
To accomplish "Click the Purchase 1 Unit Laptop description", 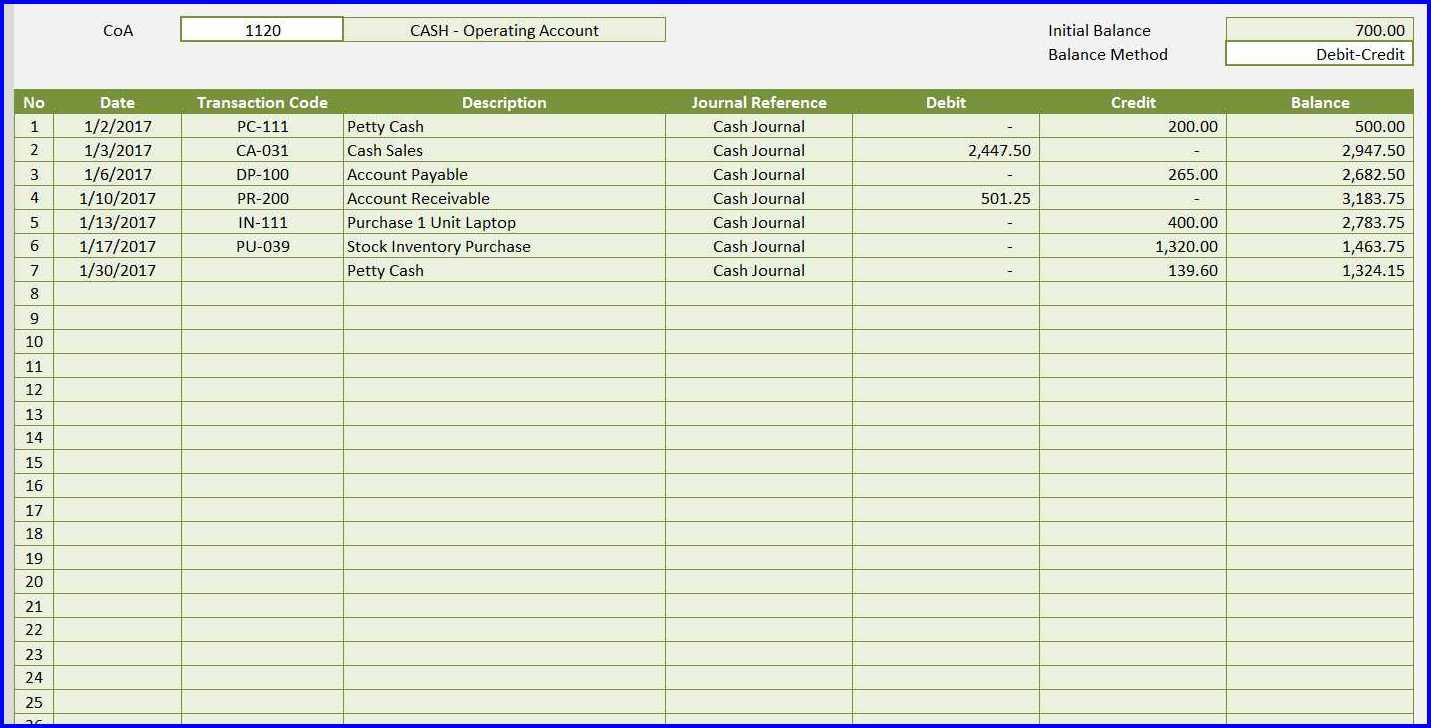I will (x=504, y=222).
